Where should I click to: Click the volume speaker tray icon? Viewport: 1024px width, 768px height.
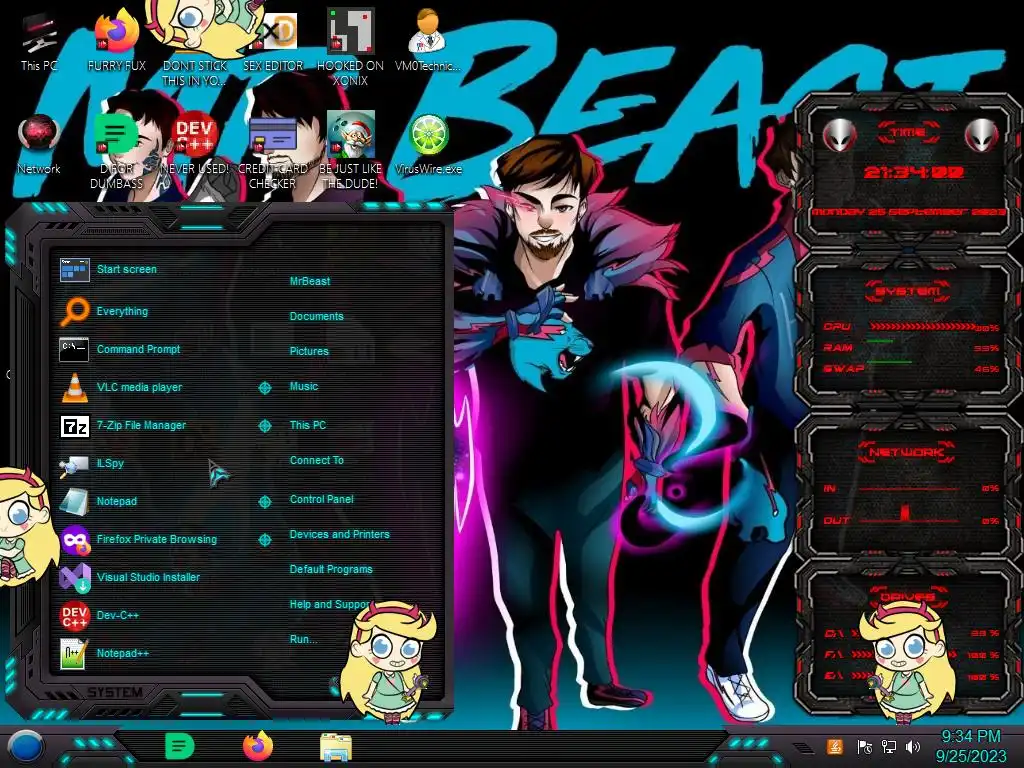(x=913, y=747)
